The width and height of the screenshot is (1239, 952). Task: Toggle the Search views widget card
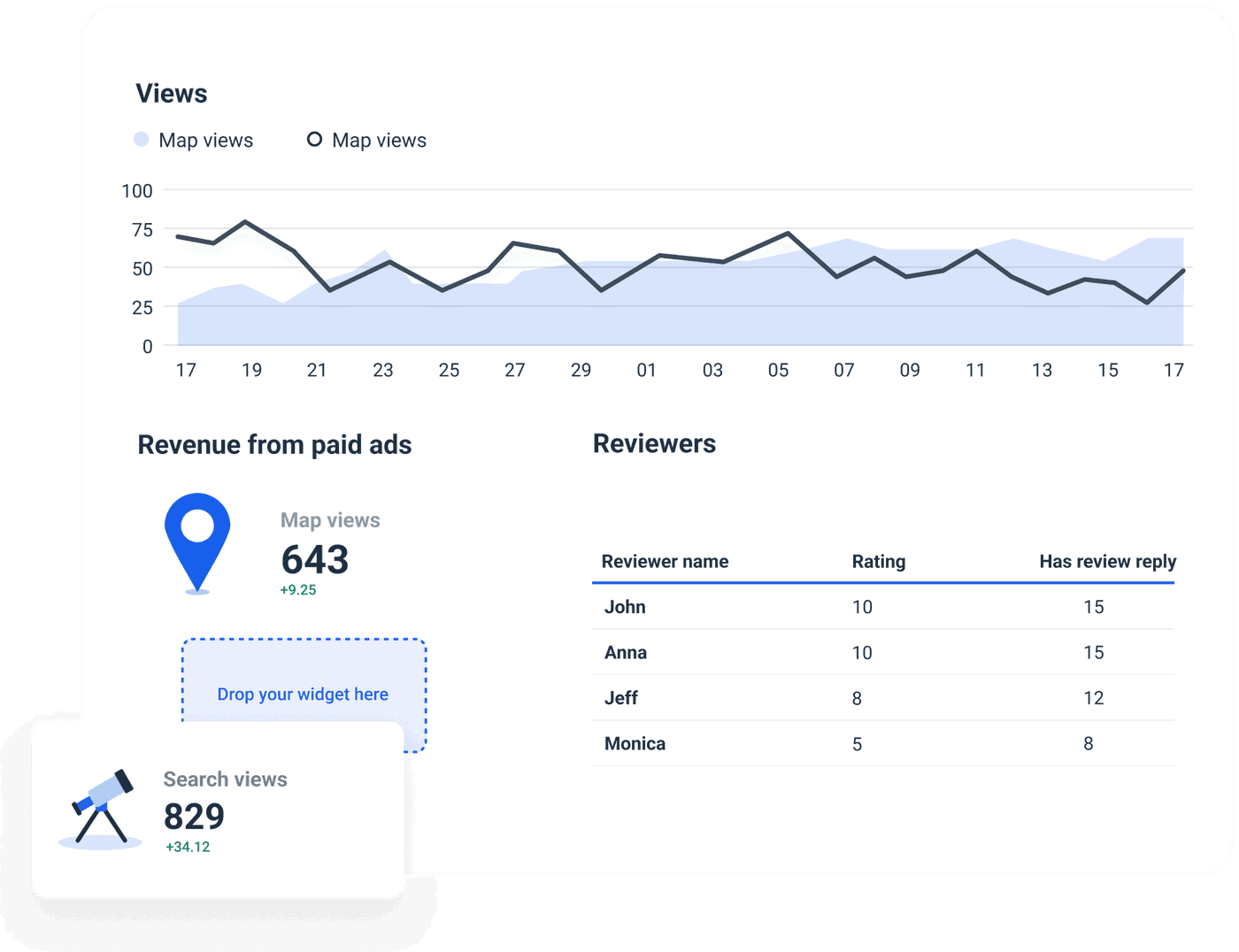click(x=217, y=810)
